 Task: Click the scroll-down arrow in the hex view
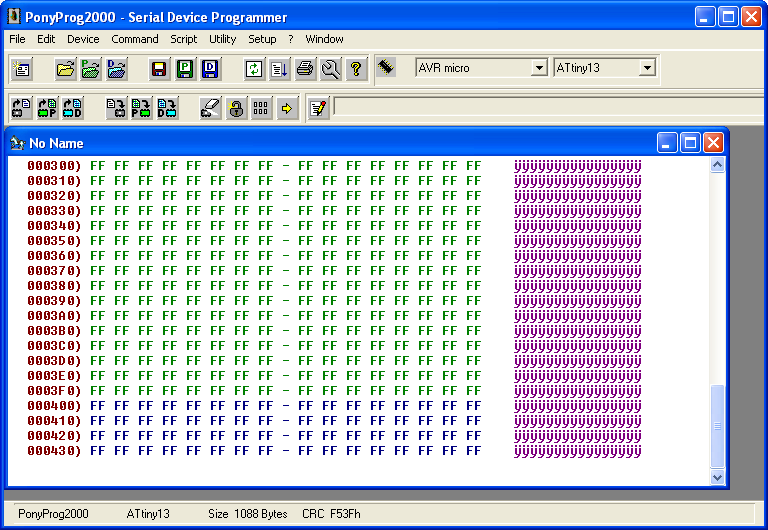coord(717,477)
